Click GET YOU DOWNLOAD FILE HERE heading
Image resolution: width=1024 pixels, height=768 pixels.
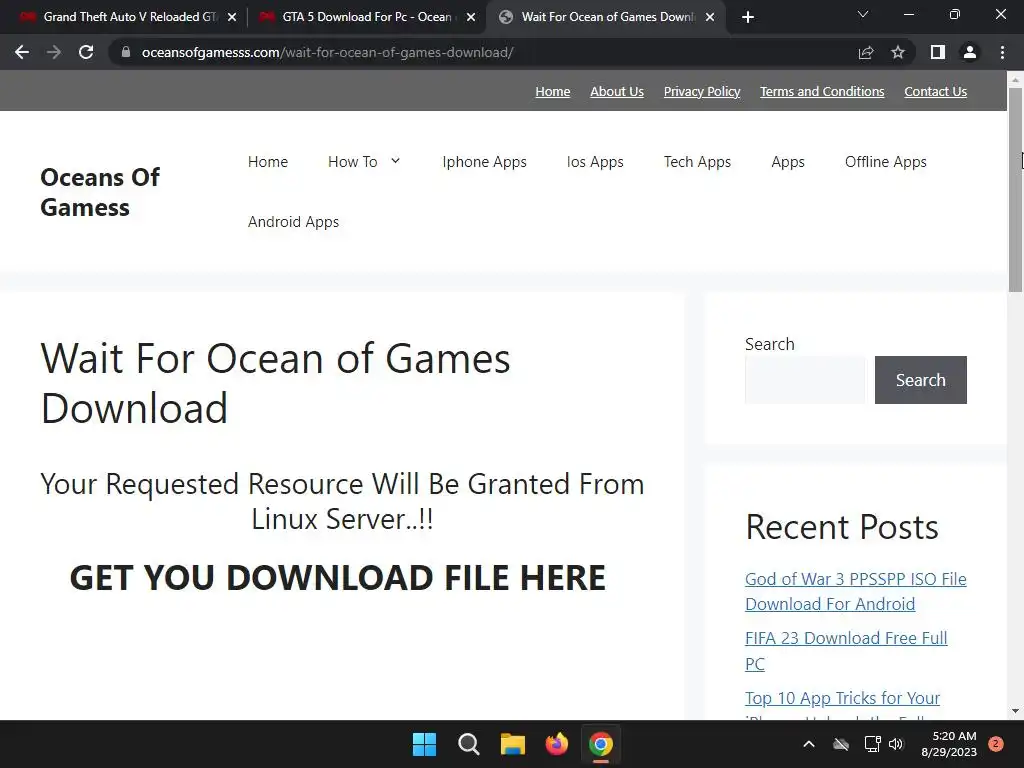click(338, 577)
